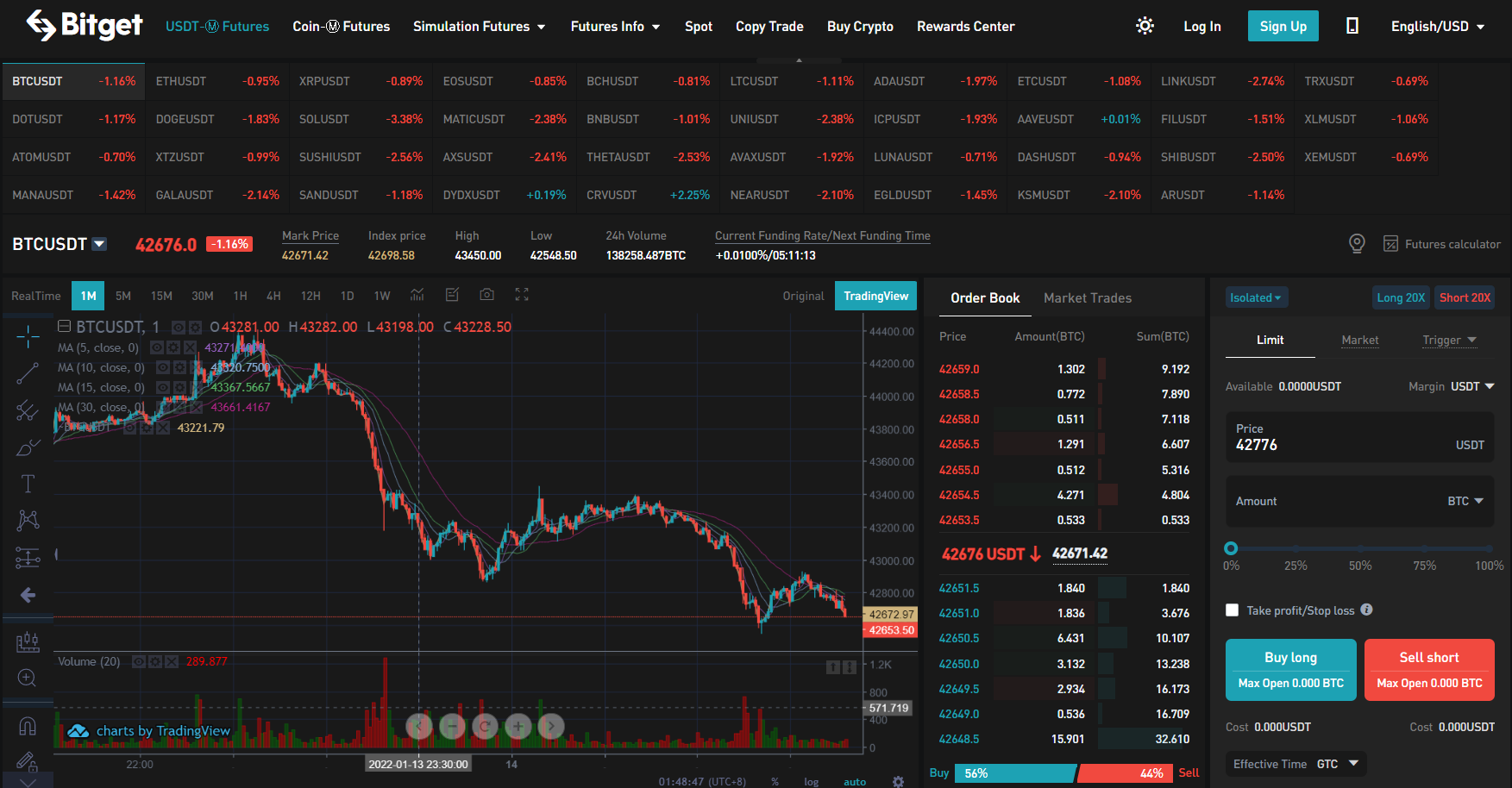The image size is (1512, 788).
Task: Click the Bitget logo
Action: pos(85,26)
